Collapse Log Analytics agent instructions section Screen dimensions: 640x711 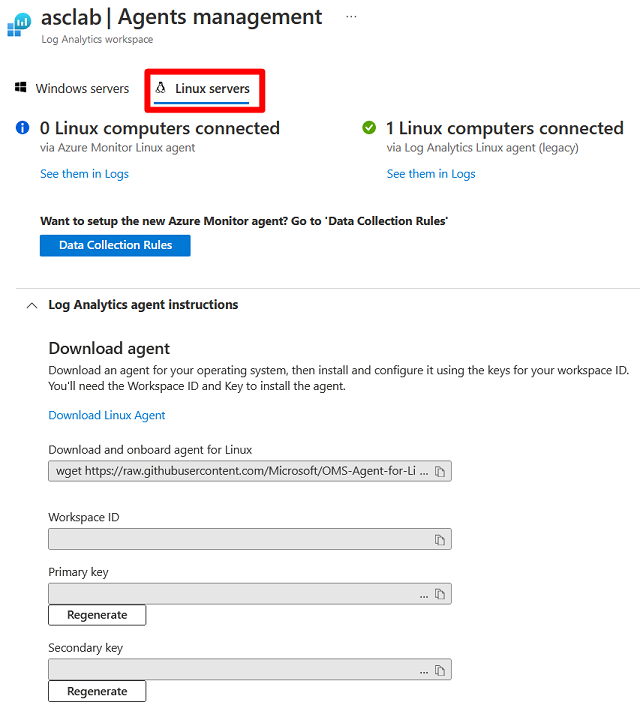point(31,305)
